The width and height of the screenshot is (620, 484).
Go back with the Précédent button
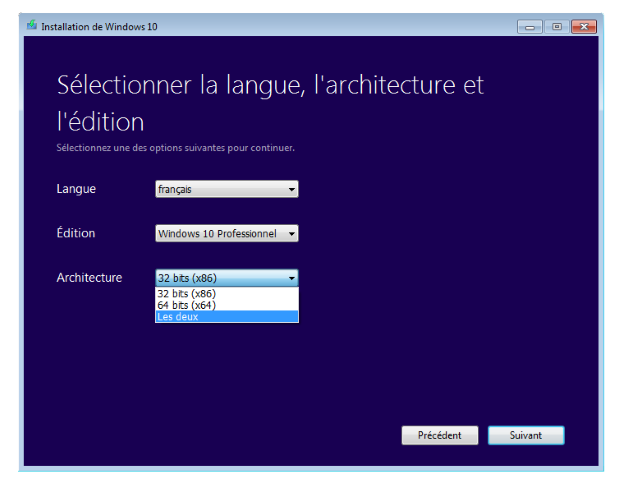coord(440,435)
